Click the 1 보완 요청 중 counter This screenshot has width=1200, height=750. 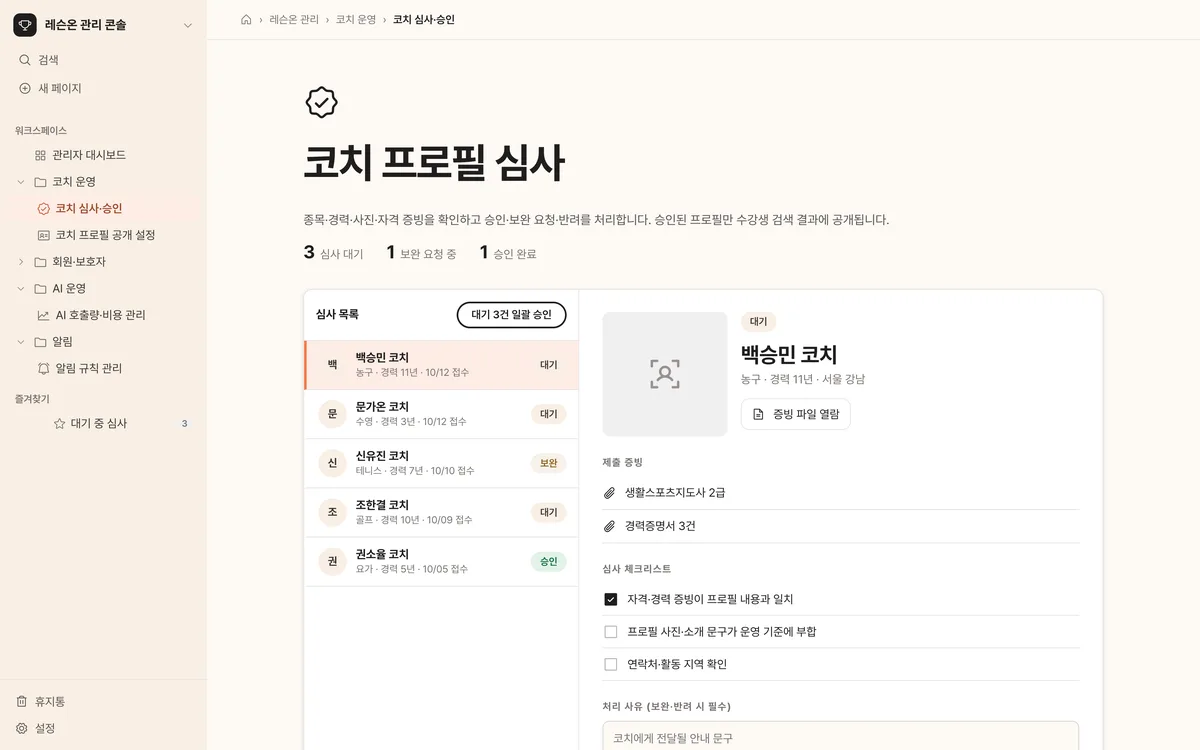coord(422,253)
